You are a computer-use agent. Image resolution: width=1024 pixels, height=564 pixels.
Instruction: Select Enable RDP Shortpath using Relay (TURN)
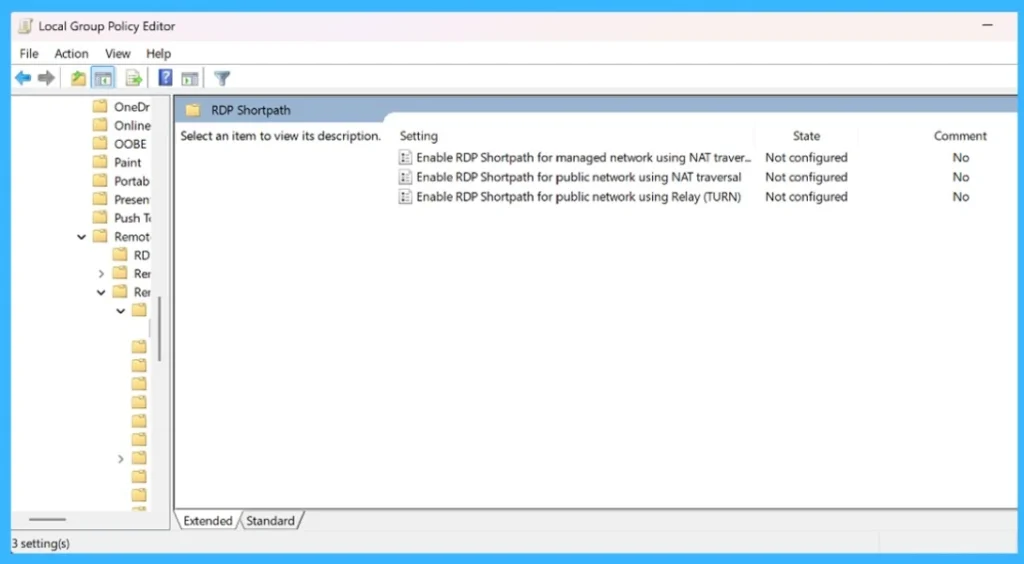(579, 196)
